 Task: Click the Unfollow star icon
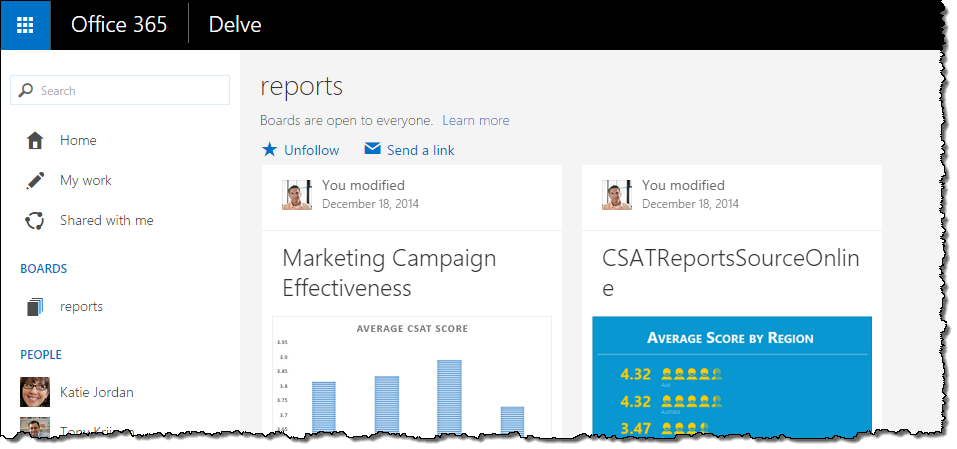pyautogui.click(x=269, y=150)
